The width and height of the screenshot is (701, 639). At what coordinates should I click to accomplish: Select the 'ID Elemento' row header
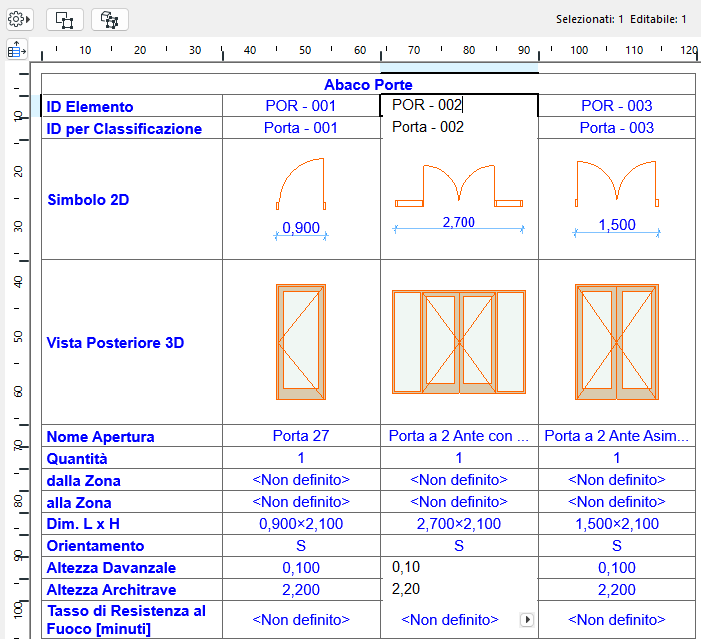click(90, 107)
